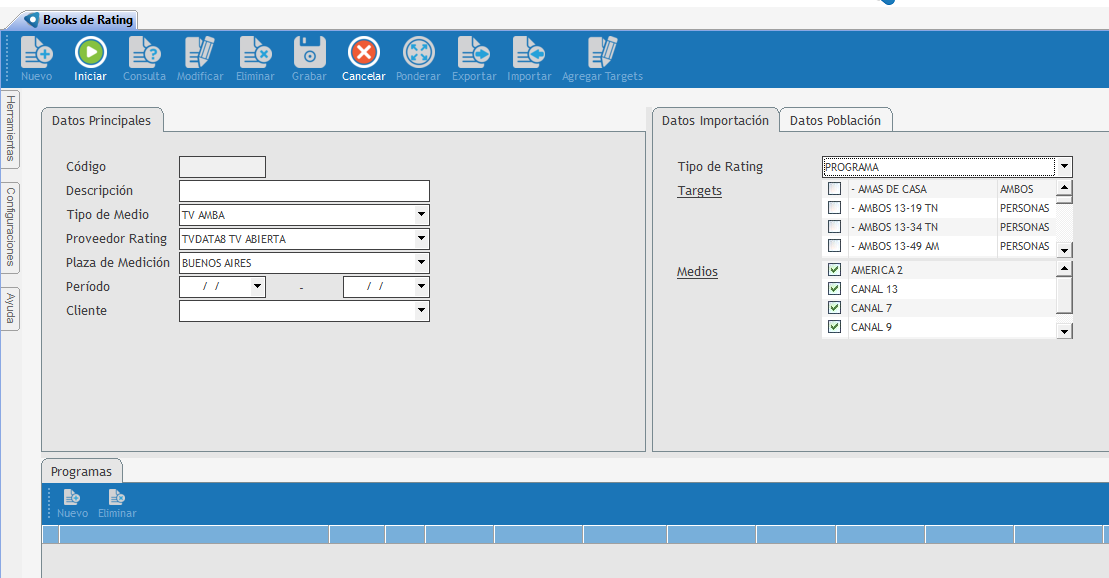The image size is (1109, 578).
Task: Click the Agregar Targets icon
Action: 602,53
